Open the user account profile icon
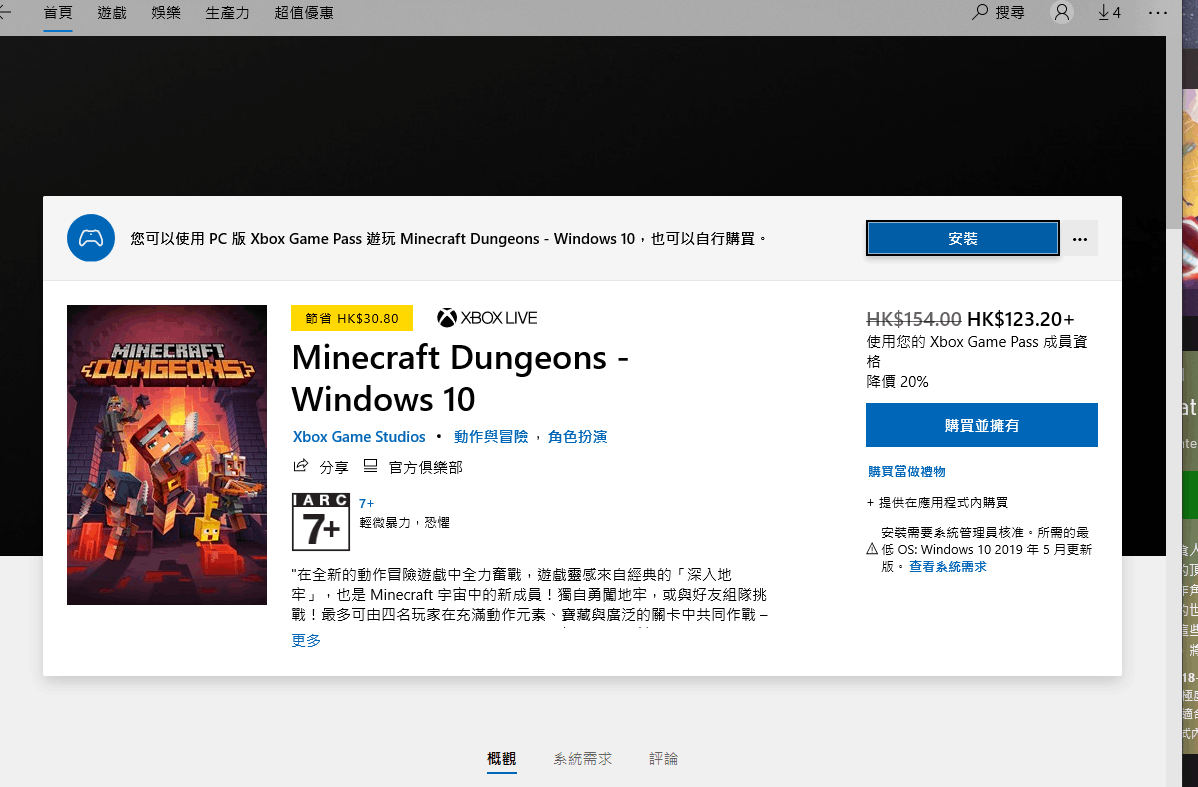 coord(1062,12)
